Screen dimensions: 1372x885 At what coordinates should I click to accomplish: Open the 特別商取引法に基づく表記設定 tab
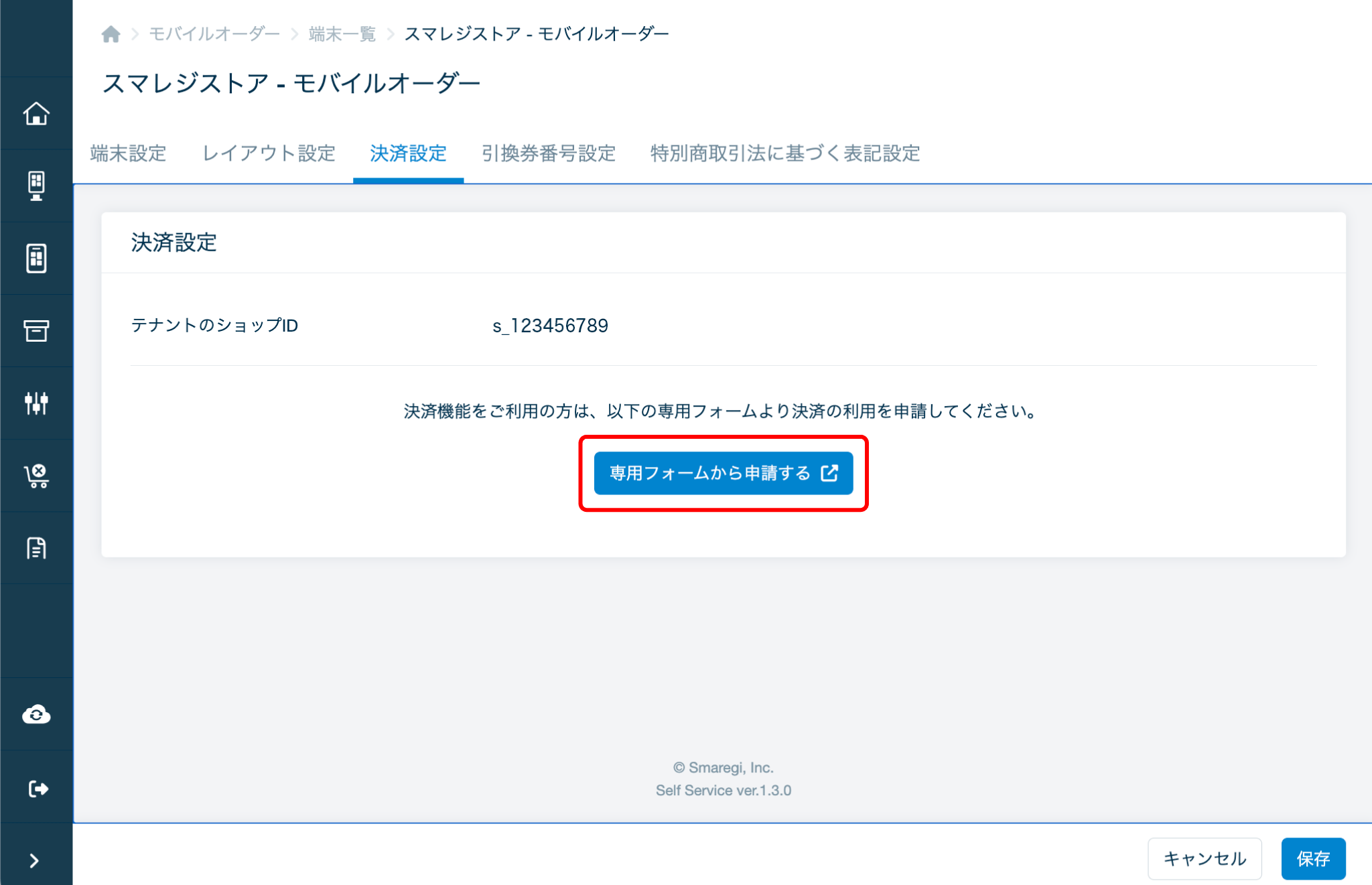coord(785,153)
